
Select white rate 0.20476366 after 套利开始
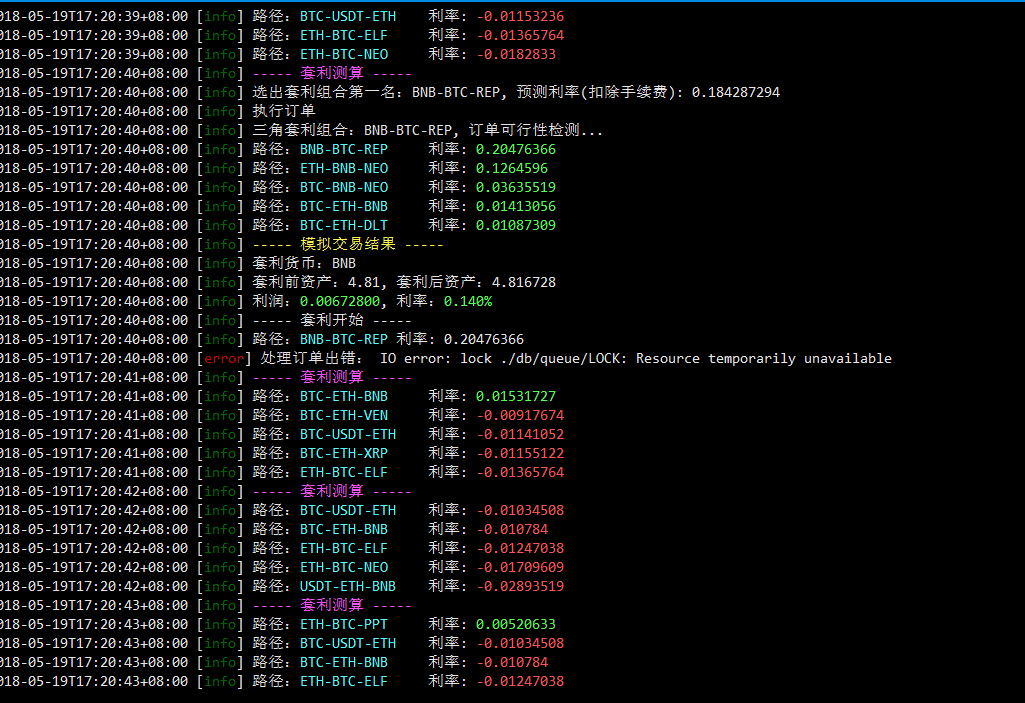tap(484, 339)
